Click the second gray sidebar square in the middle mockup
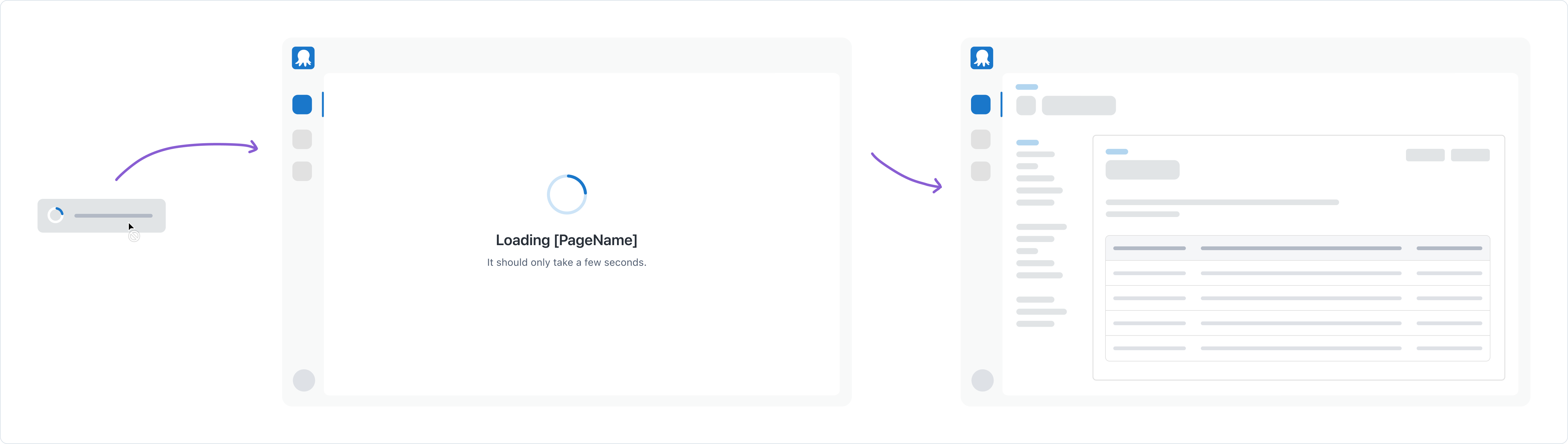 click(x=302, y=171)
